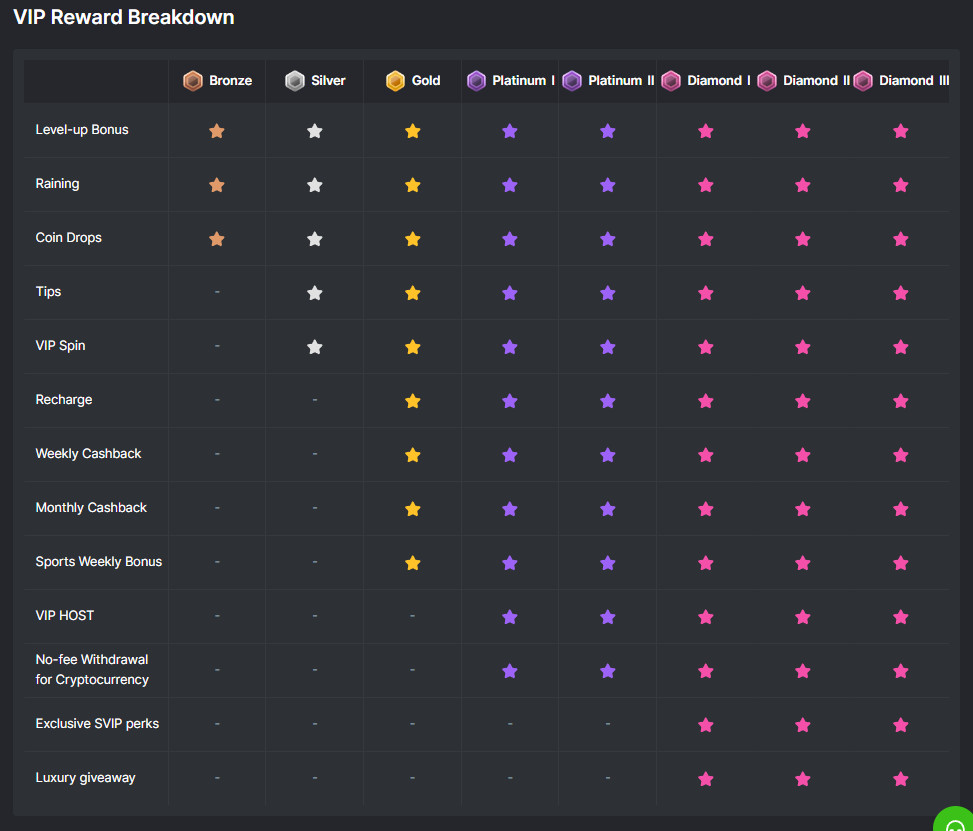Click the Diamond I tier badge icon

pyautogui.click(x=671, y=81)
